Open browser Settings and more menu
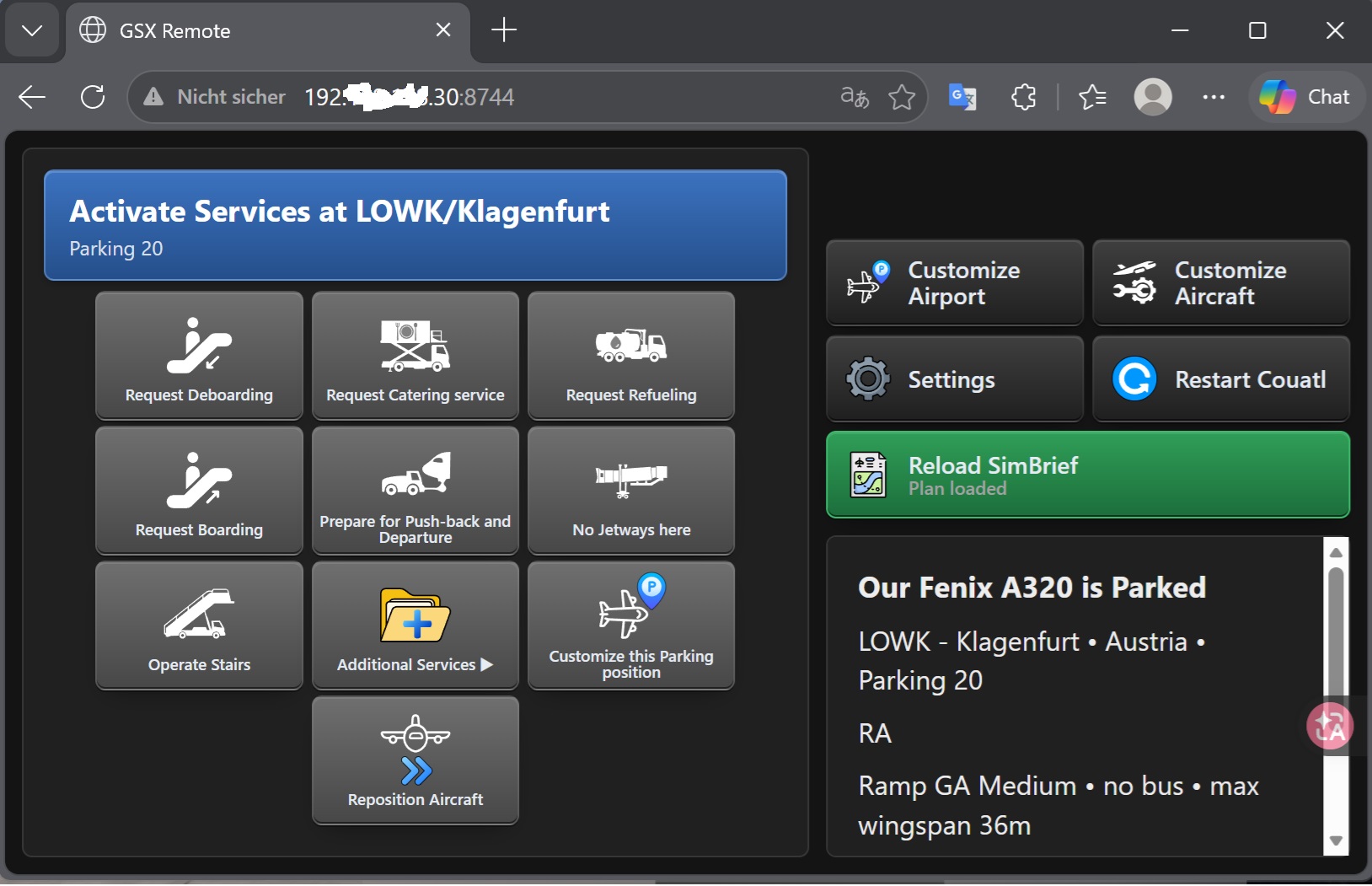This screenshot has width=1372, height=886. [x=1214, y=97]
